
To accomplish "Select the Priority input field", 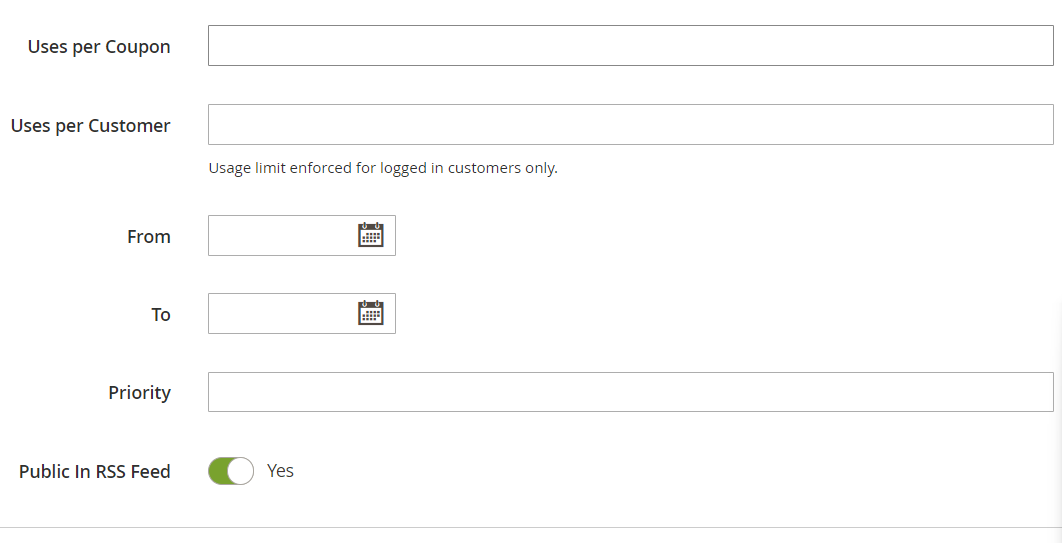I will pyautogui.click(x=631, y=392).
